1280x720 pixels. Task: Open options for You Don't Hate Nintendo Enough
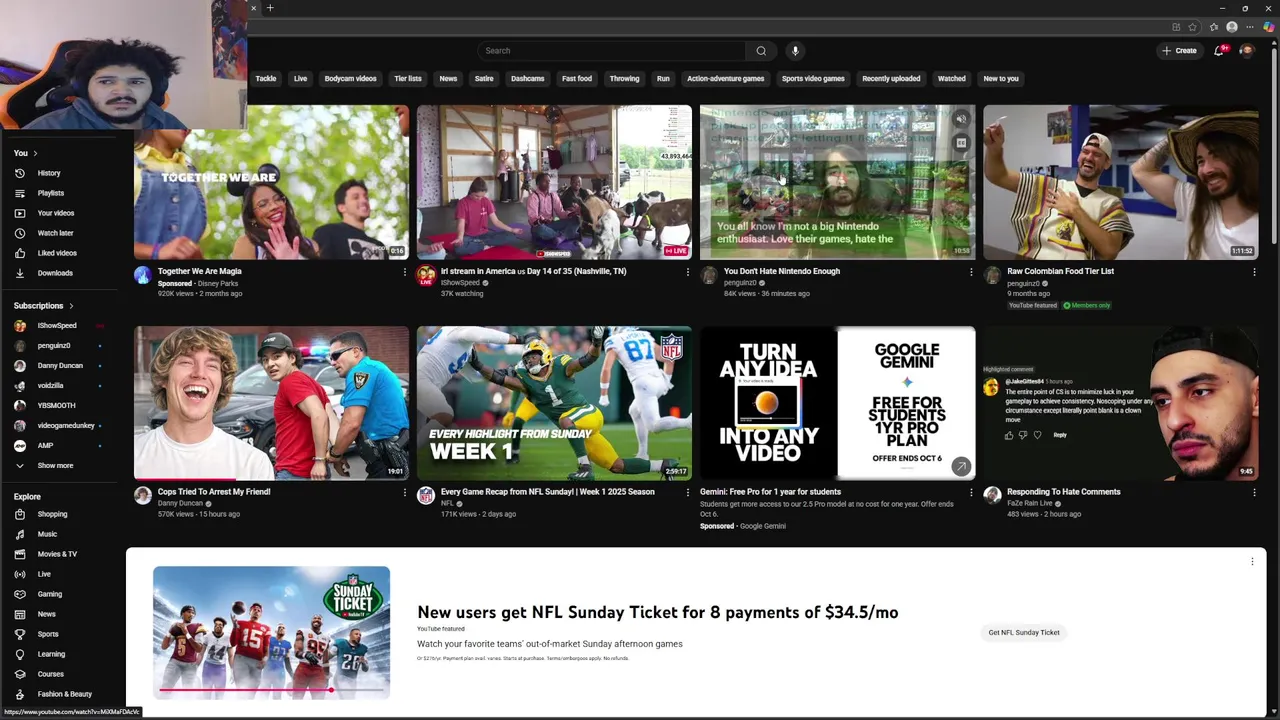(x=970, y=272)
